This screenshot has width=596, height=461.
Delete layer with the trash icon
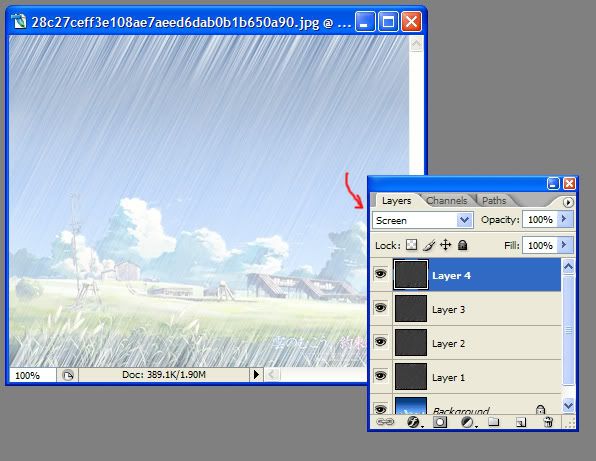548,422
